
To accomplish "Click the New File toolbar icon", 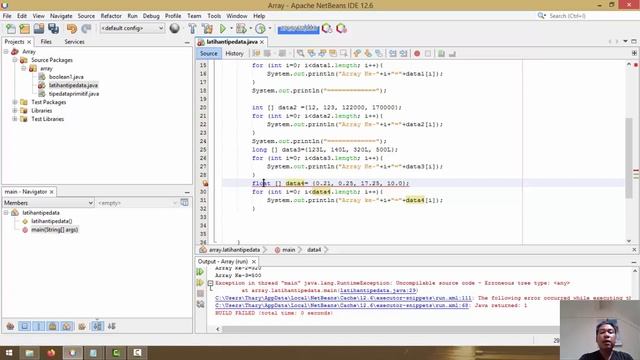I will 11,29.
